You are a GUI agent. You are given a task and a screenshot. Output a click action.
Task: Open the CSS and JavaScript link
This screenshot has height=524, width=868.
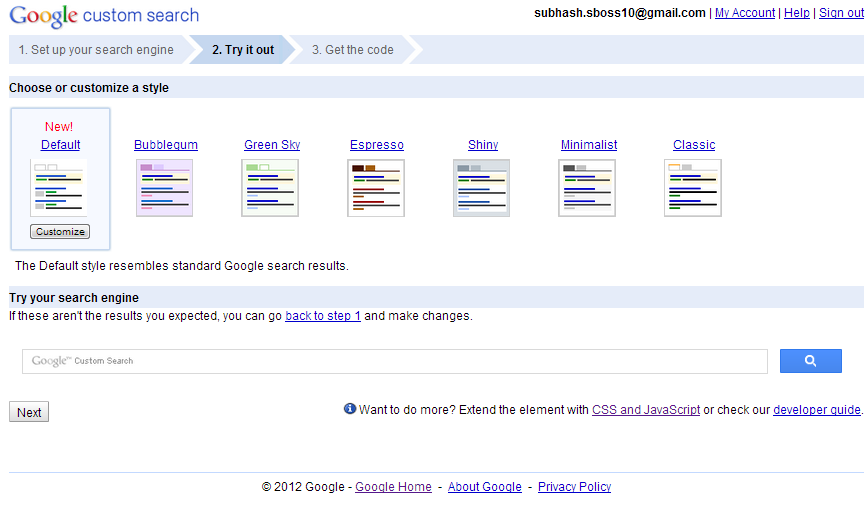click(645, 410)
